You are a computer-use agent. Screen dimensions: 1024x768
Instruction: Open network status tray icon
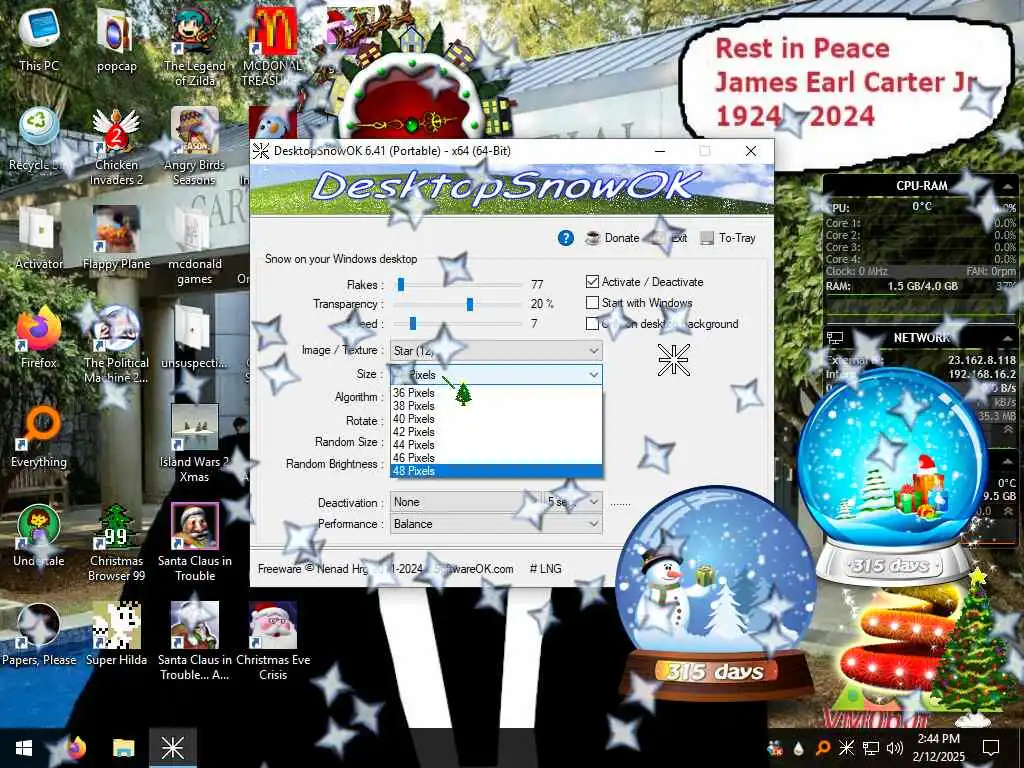[x=871, y=748]
